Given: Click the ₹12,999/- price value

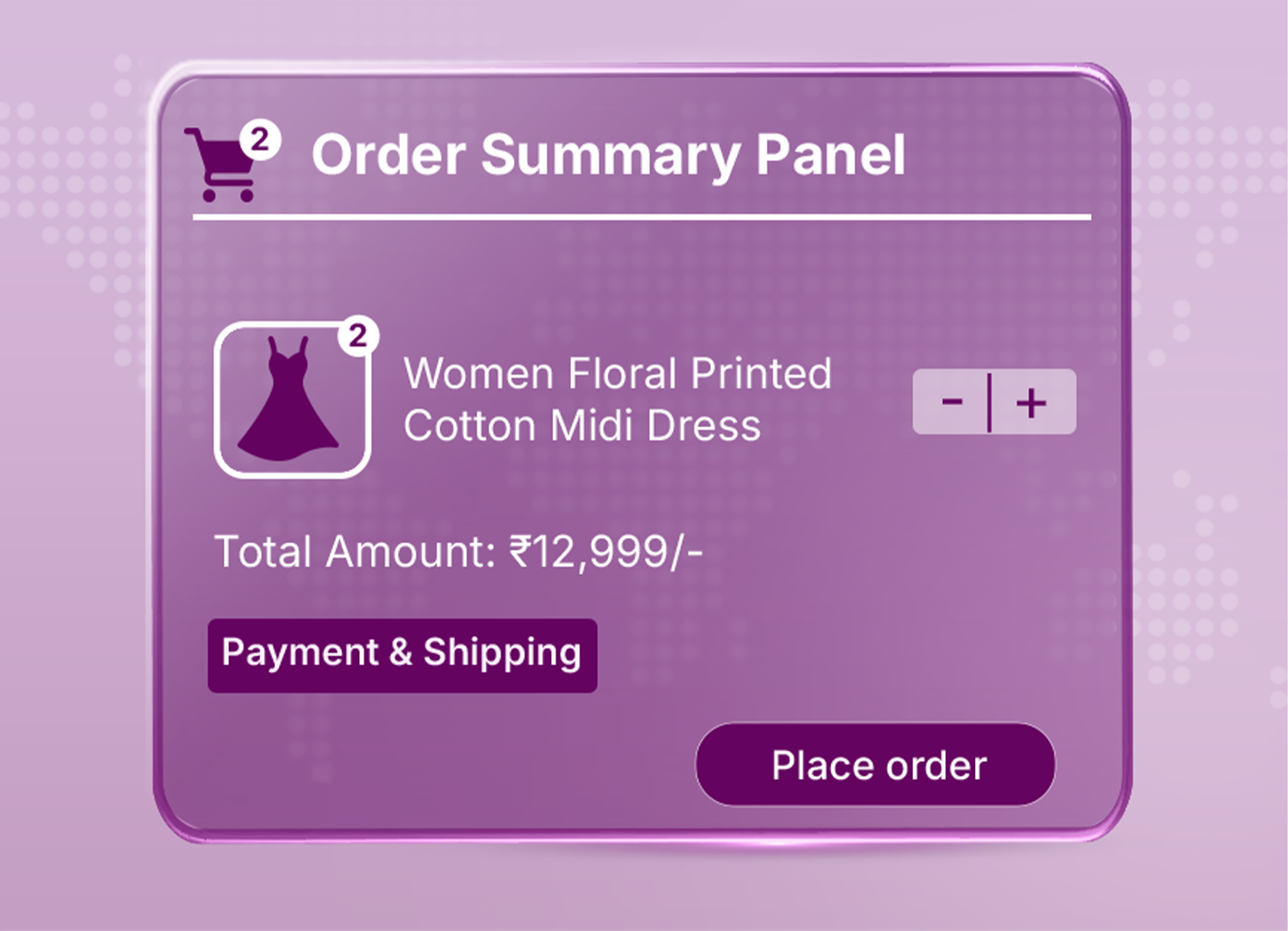Looking at the screenshot, I should click(606, 552).
